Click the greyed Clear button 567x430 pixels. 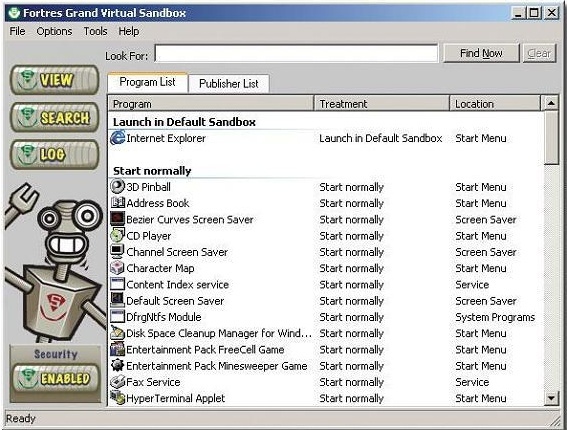tap(539, 54)
